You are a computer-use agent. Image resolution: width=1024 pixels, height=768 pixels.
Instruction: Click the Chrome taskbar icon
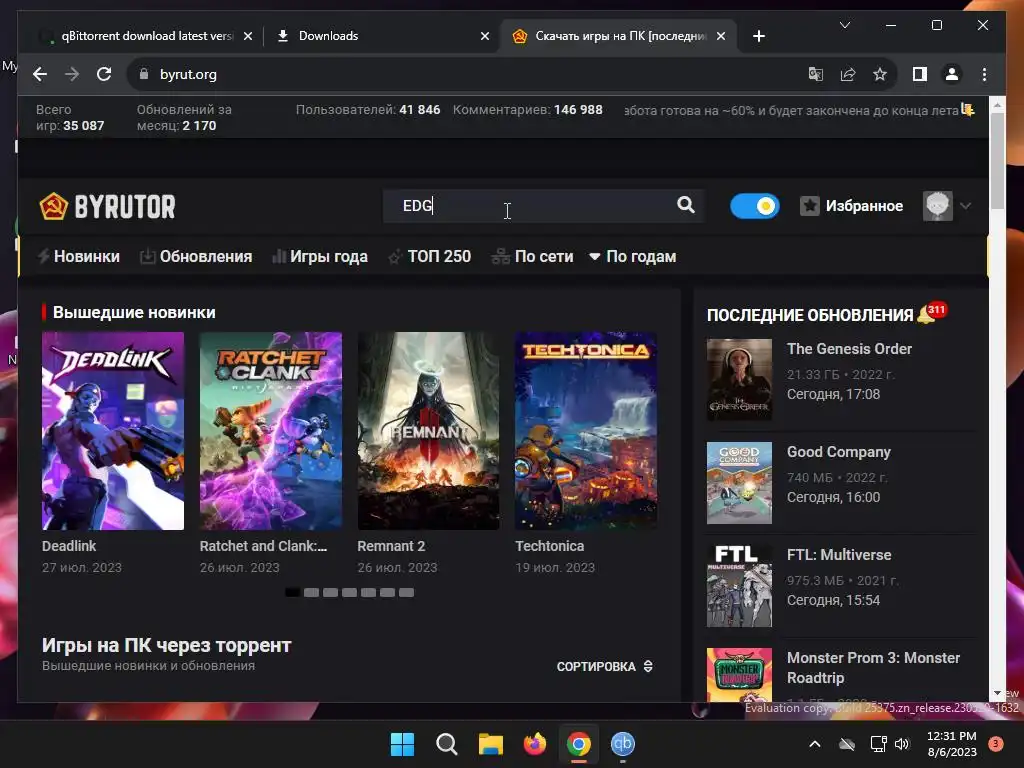pos(579,744)
